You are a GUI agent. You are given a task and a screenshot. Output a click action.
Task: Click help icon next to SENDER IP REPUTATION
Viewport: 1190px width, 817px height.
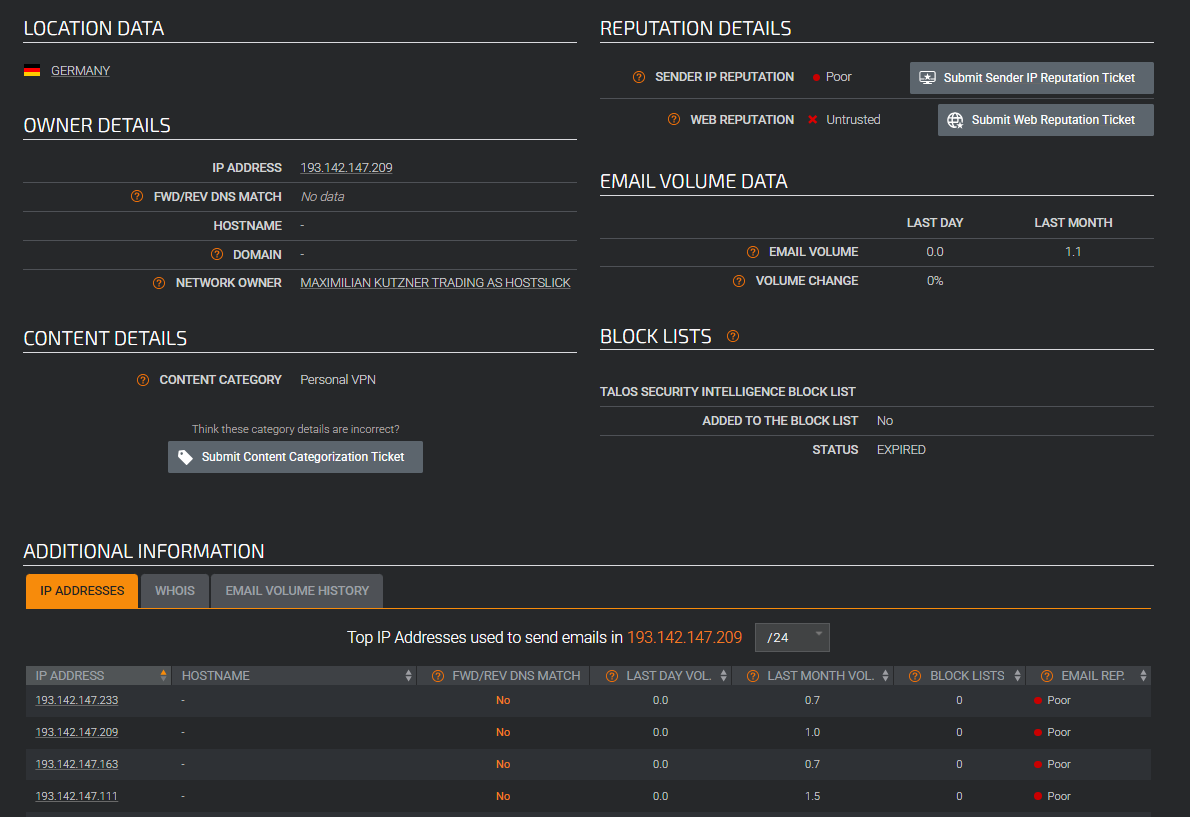(639, 77)
